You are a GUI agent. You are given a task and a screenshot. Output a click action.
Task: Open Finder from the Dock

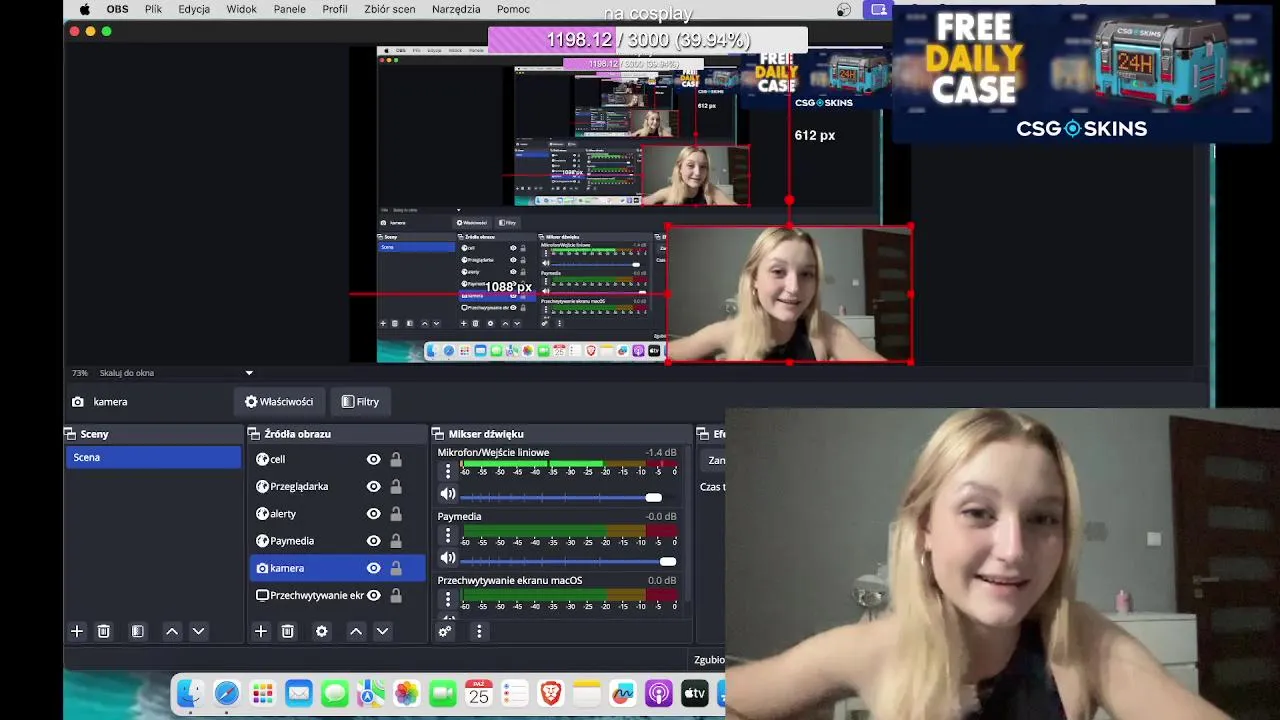tap(190, 694)
